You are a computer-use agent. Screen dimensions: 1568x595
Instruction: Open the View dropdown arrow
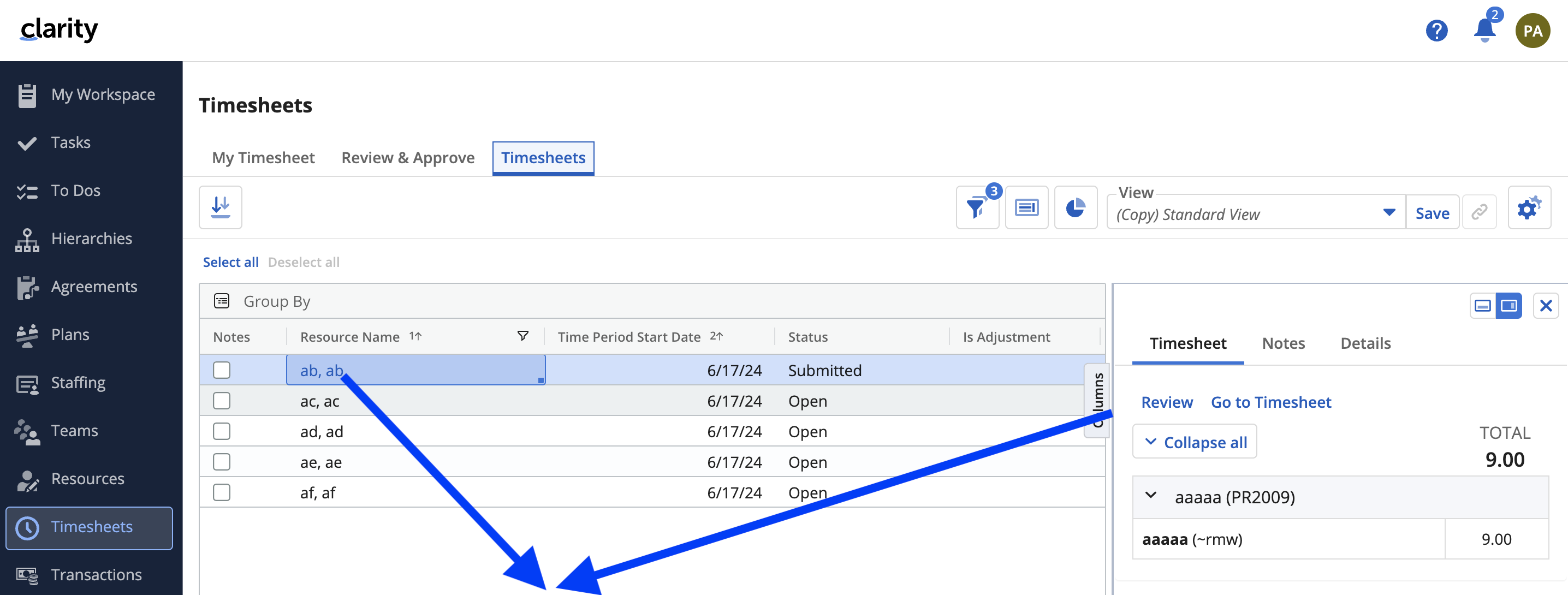tap(1388, 213)
